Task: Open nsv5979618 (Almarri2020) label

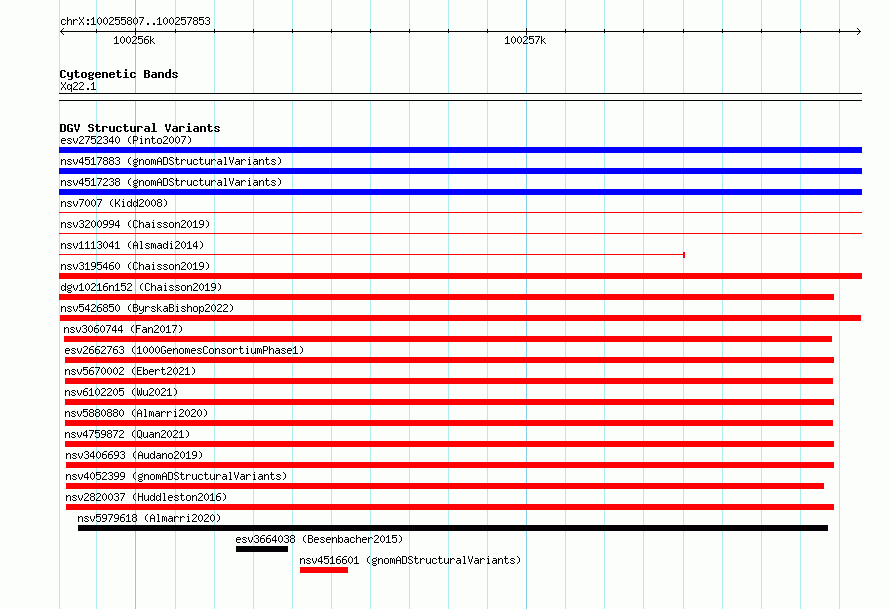Action: click(x=149, y=518)
